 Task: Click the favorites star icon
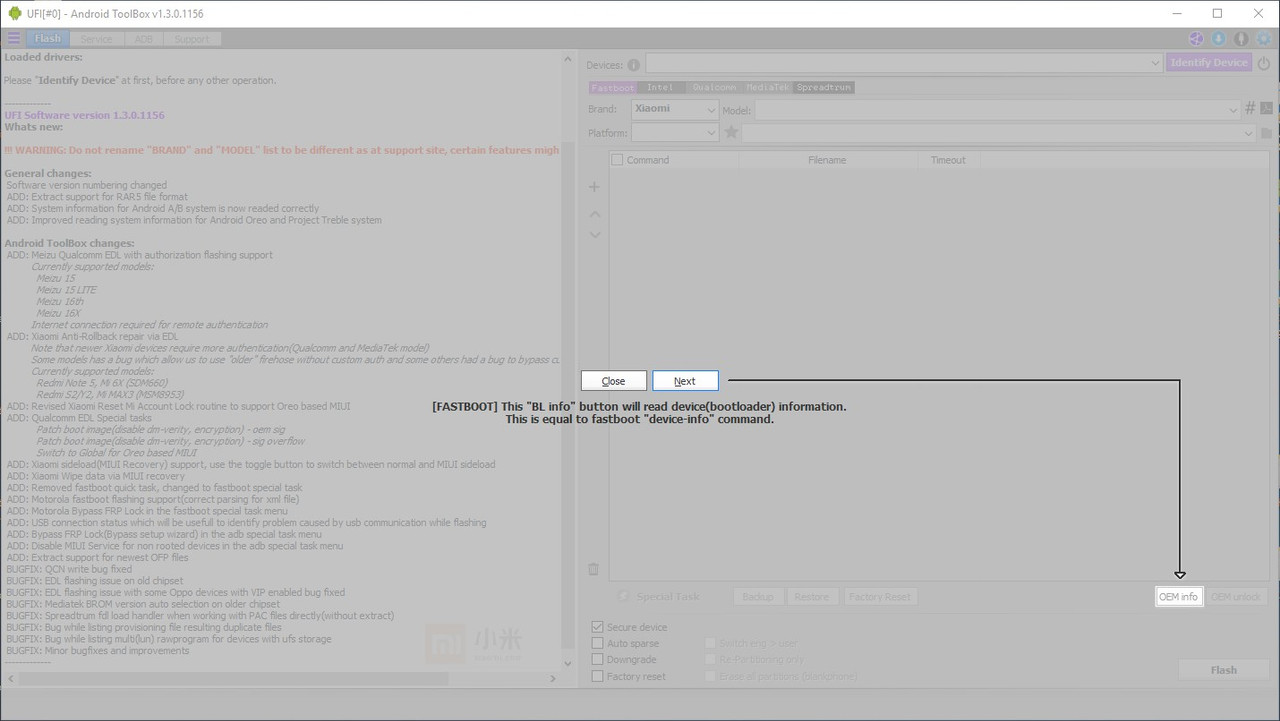(x=731, y=132)
